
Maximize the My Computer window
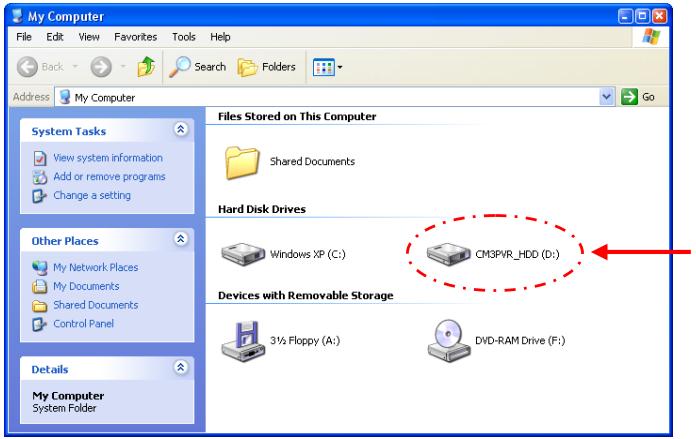point(642,17)
